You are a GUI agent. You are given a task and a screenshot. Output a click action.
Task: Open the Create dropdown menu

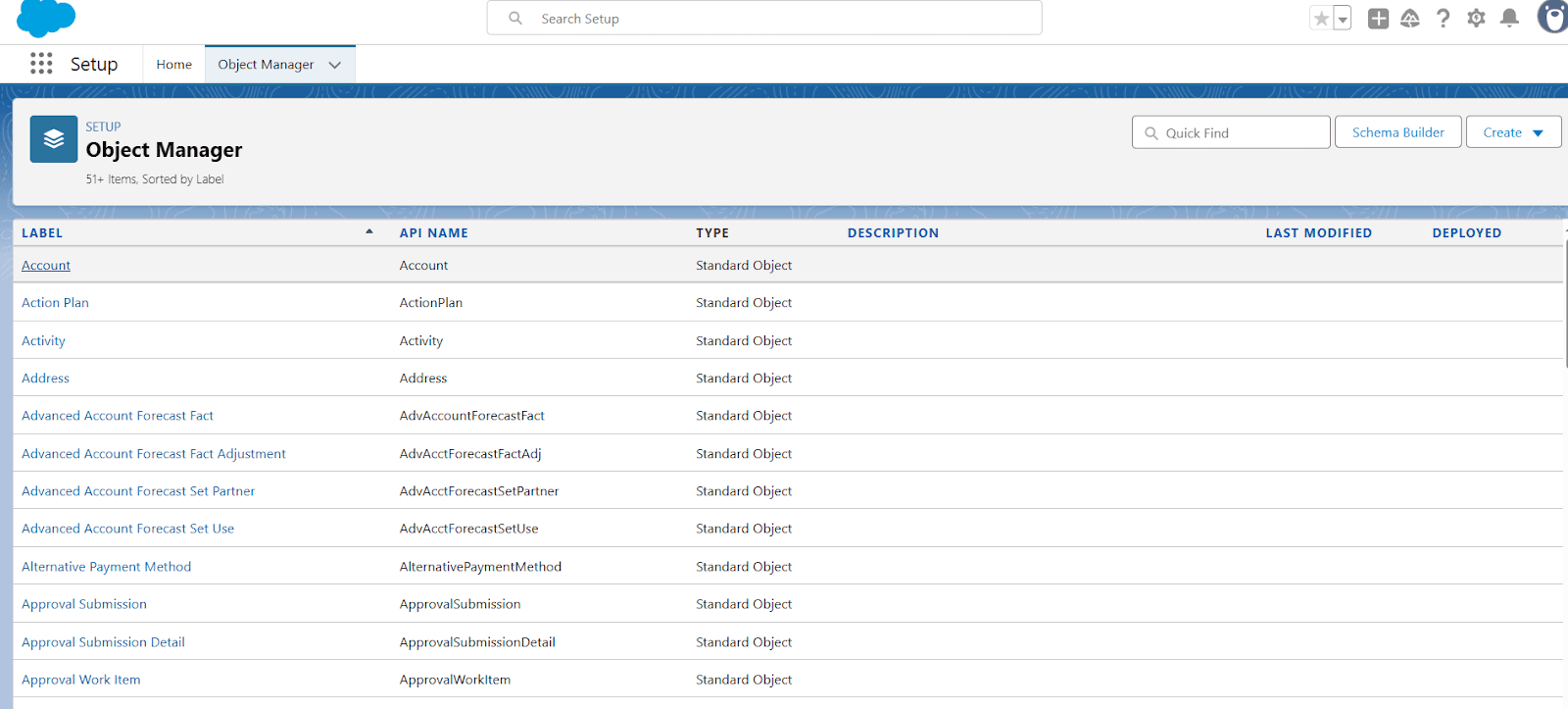[x=1513, y=132]
